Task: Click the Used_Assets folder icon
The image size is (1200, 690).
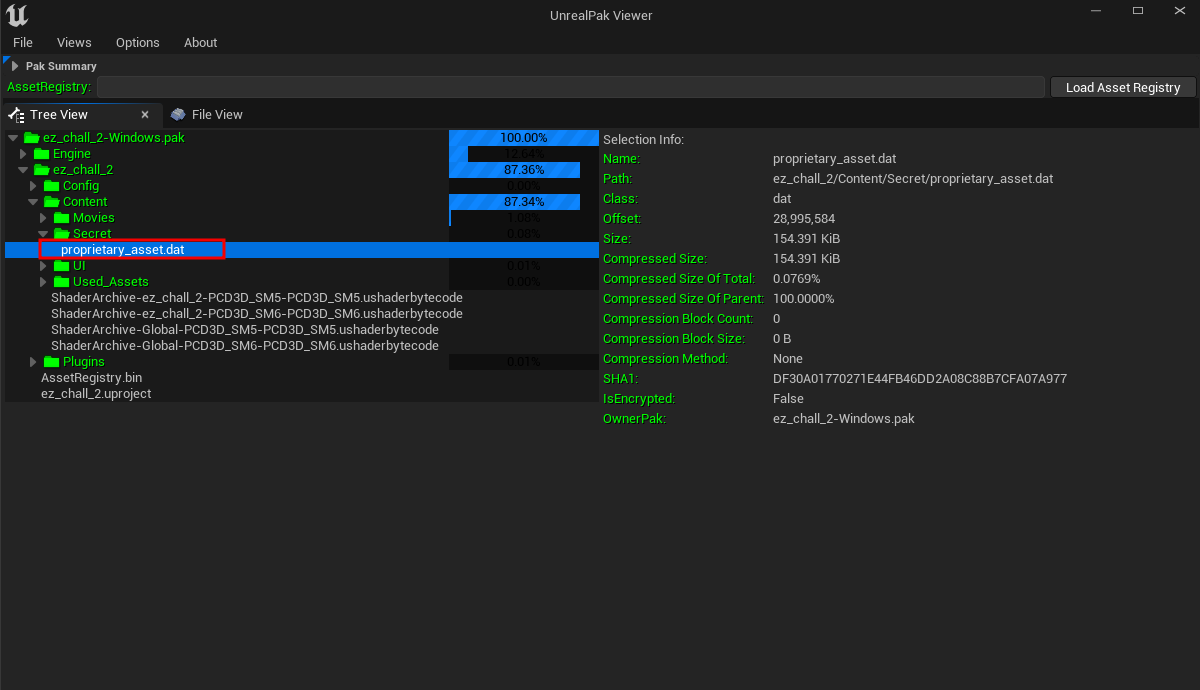Action: pos(61,282)
